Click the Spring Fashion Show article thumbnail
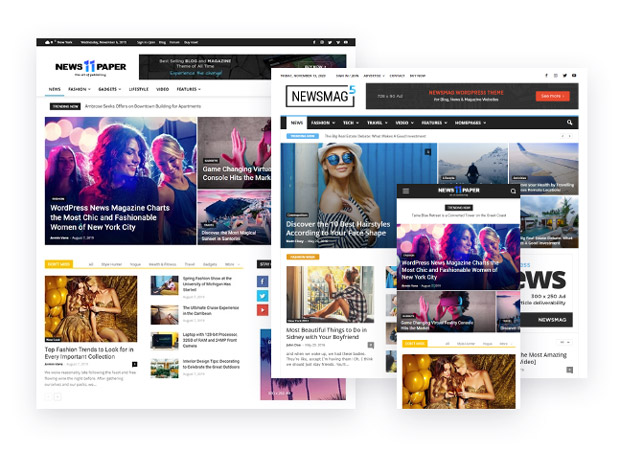This screenshot has height=450, width=620. (x=163, y=284)
